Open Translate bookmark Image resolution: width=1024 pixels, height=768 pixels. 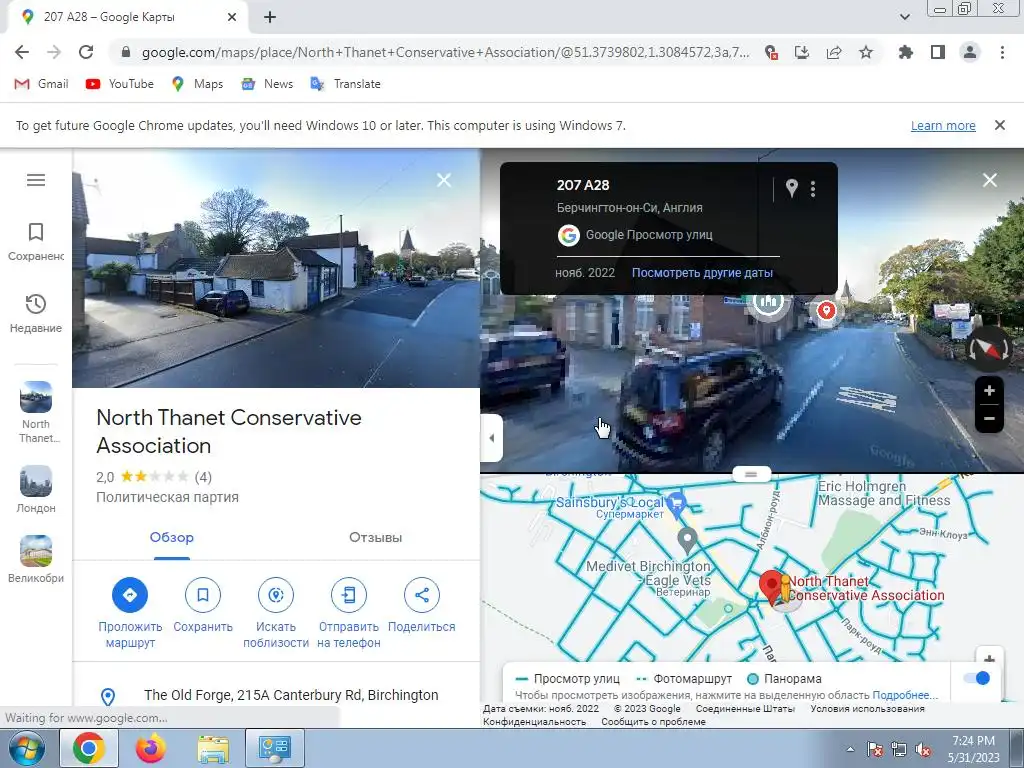345,84
